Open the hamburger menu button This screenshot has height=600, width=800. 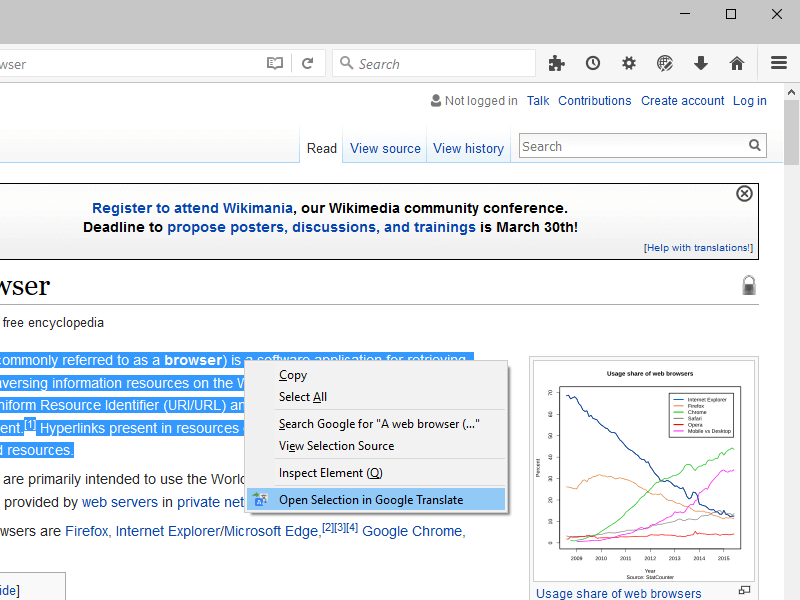(779, 63)
